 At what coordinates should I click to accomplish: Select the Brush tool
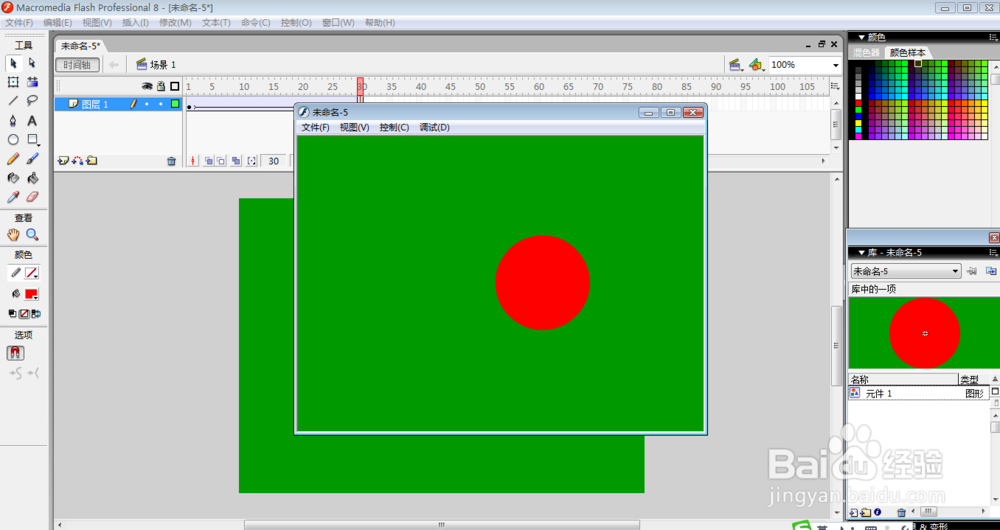32,159
